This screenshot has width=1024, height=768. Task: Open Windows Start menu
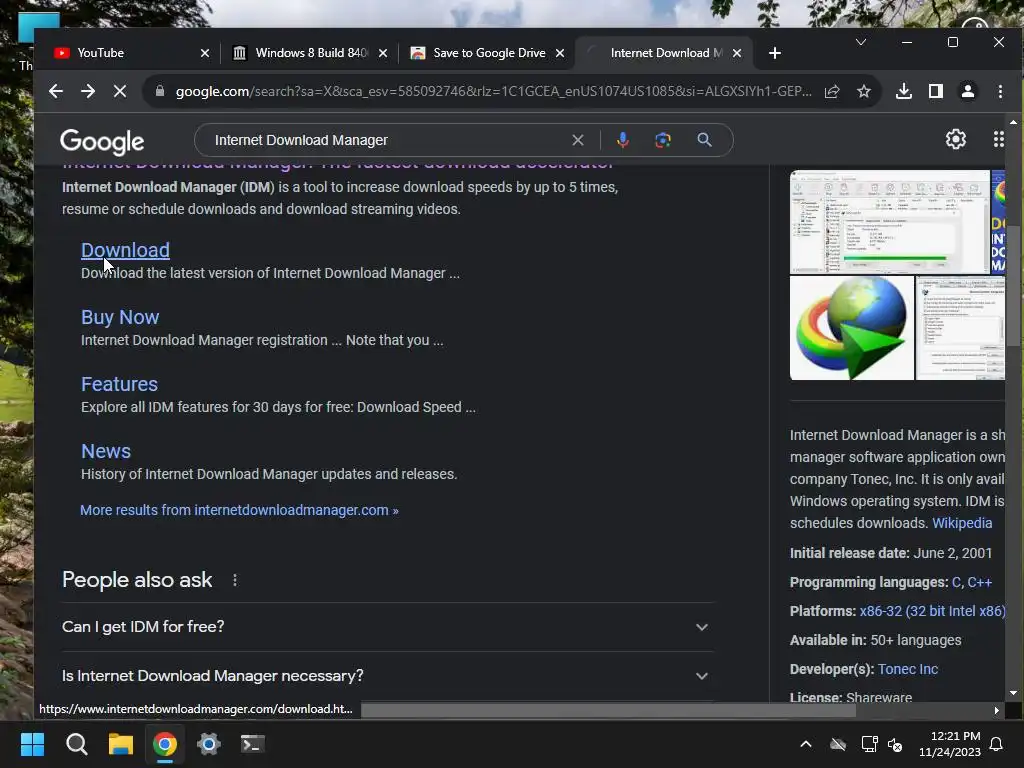tap(33, 744)
